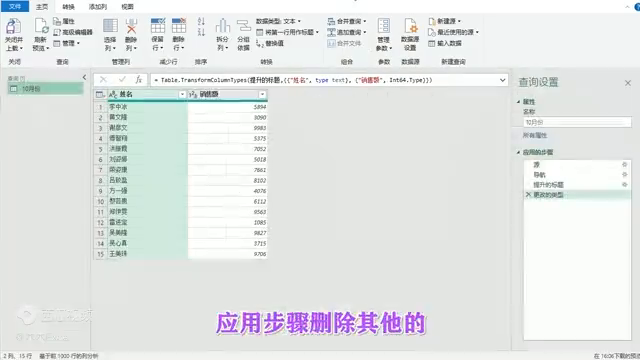Click the sales cell with value 4076
Image resolution: width=640 pixels, height=360 pixels.
coord(227,191)
